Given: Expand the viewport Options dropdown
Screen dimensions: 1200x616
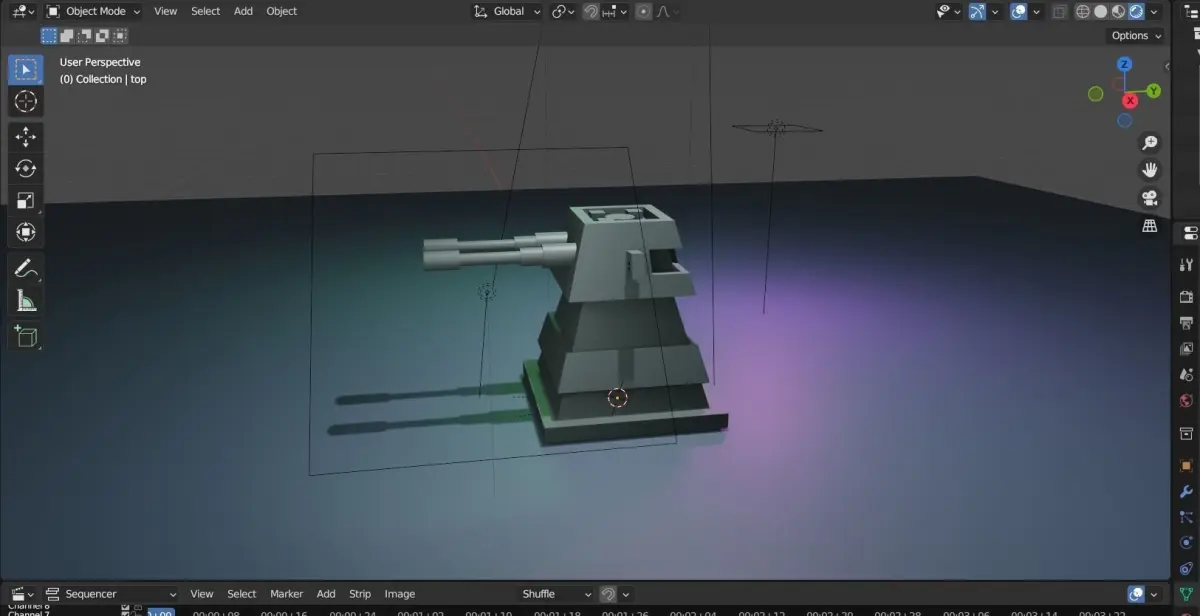Looking at the screenshot, I should (x=1137, y=35).
